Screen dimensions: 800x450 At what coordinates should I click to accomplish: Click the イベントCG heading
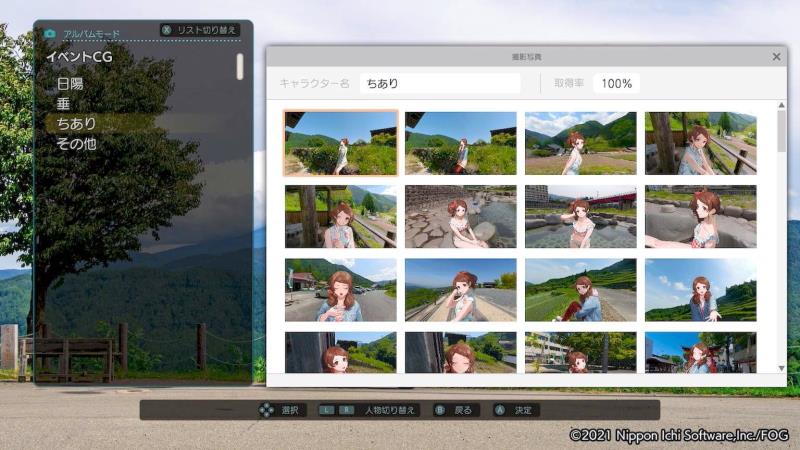tap(79, 57)
